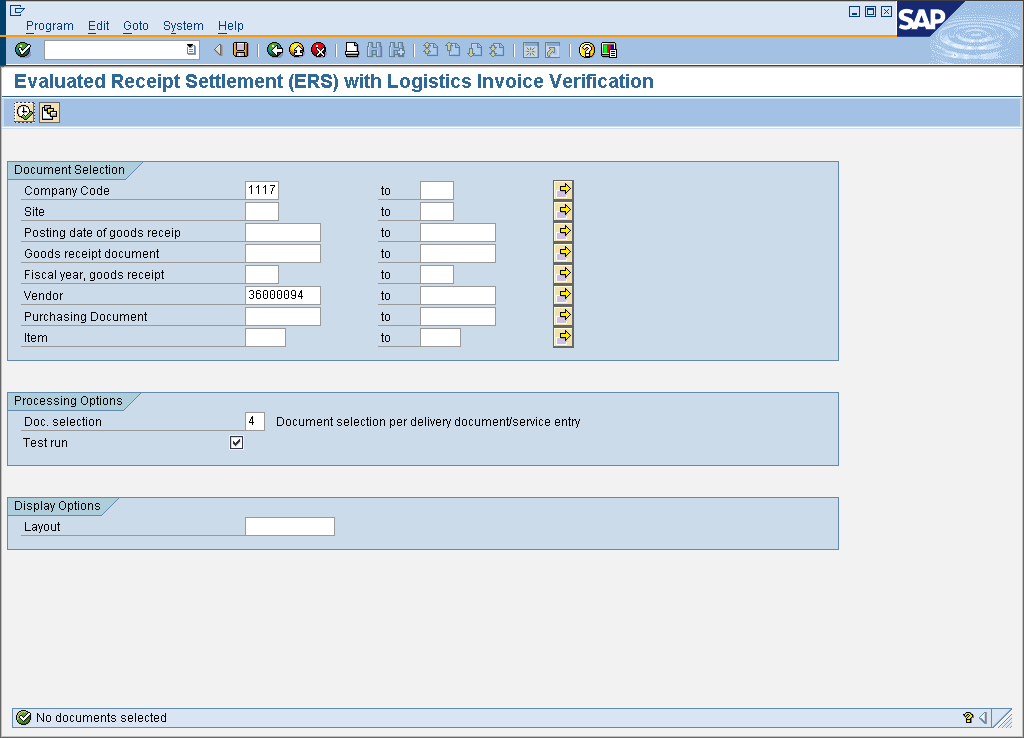Image resolution: width=1024 pixels, height=738 pixels.
Task: Click the command input field
Action: 115,50
